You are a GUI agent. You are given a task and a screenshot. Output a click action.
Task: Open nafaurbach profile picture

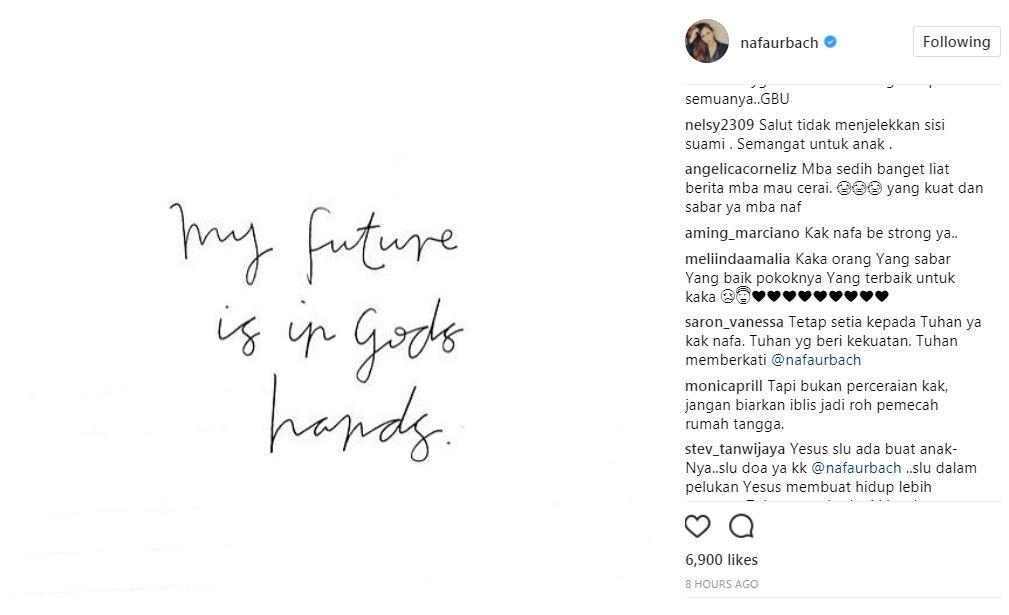click(706, 42)
